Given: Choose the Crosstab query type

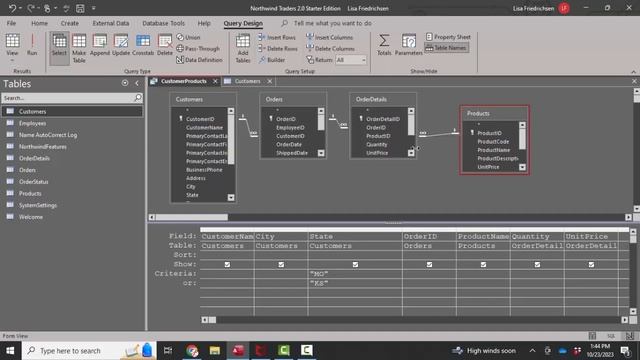Looking at the screenshot, I should [143, 45].
